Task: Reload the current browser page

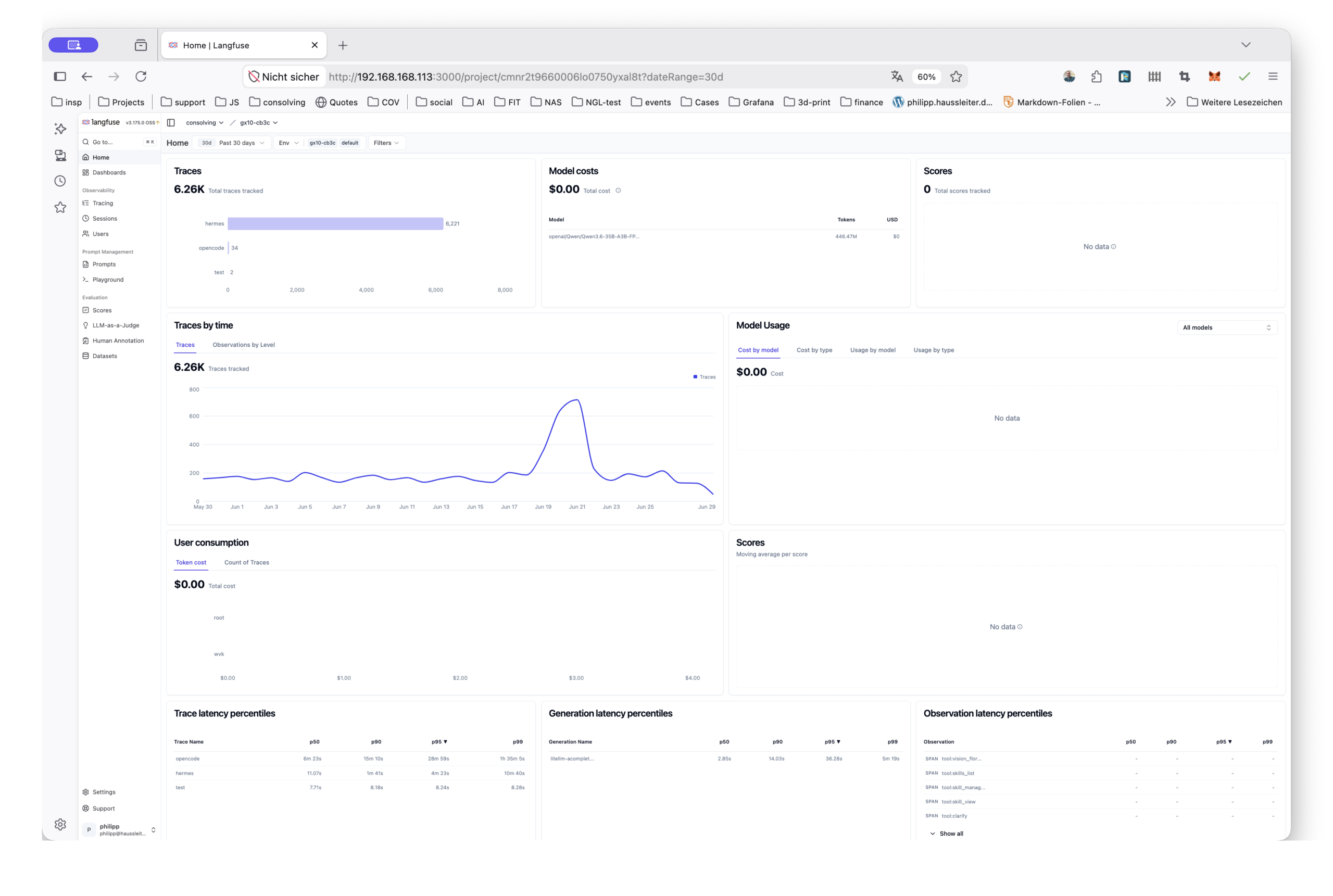Action: [141, 77]
